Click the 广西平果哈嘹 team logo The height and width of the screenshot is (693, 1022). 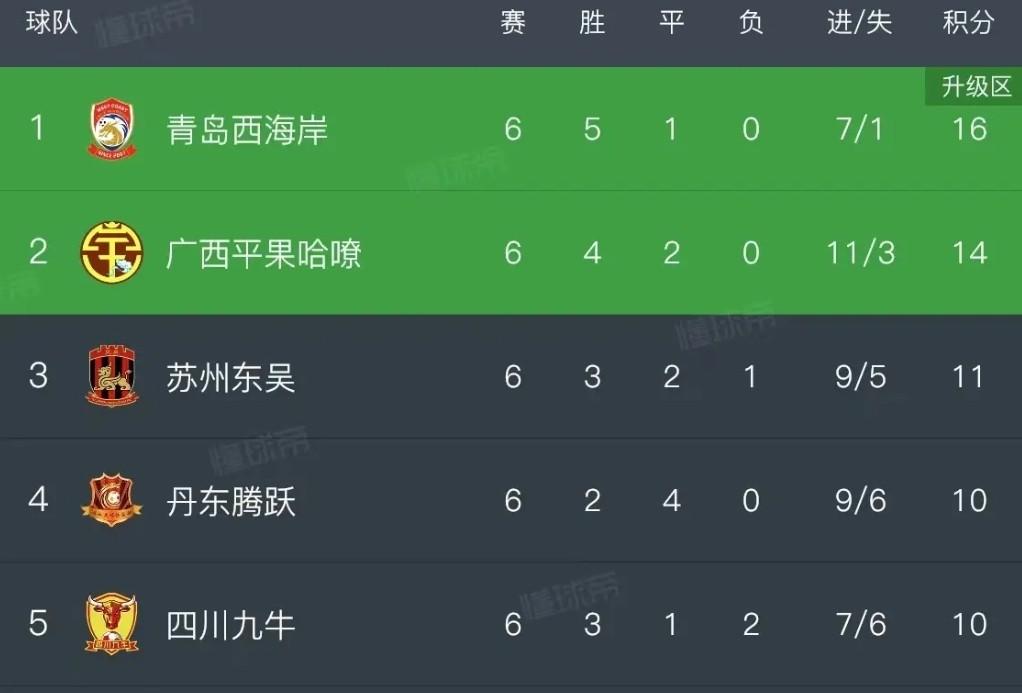coord(111,253)
